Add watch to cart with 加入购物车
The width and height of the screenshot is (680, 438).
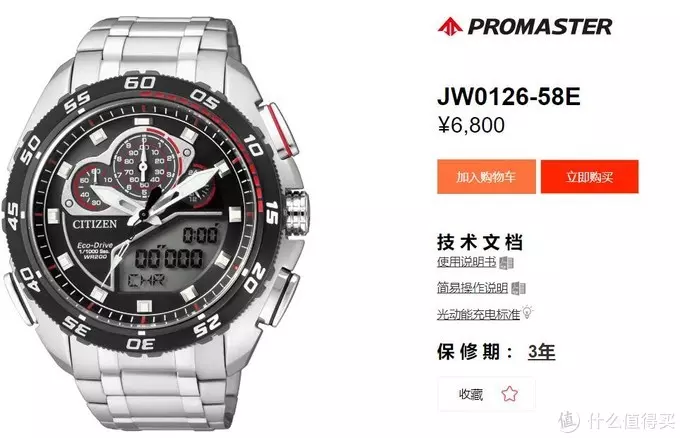pos(486,177)
